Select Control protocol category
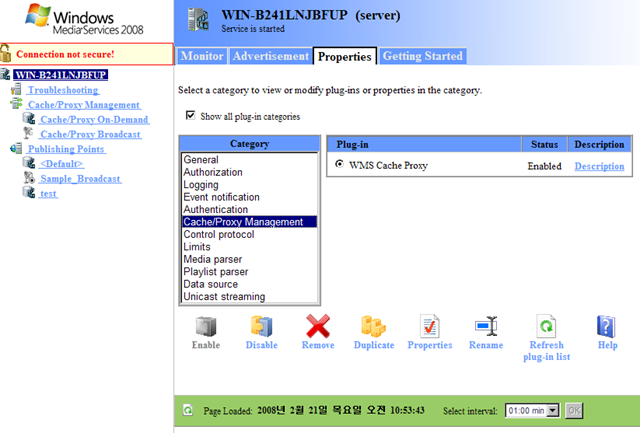 [x=249, y=234]
